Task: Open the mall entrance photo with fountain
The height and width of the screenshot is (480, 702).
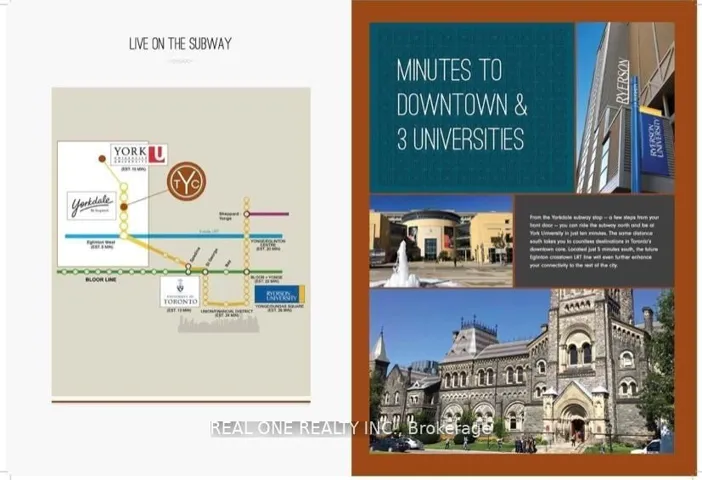Action: 439,241
